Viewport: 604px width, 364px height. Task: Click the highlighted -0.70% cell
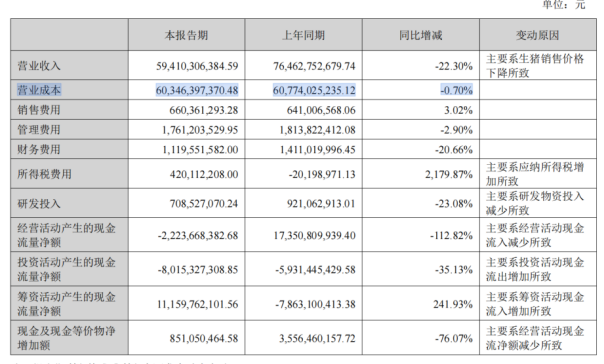click(x=456, y=90)
